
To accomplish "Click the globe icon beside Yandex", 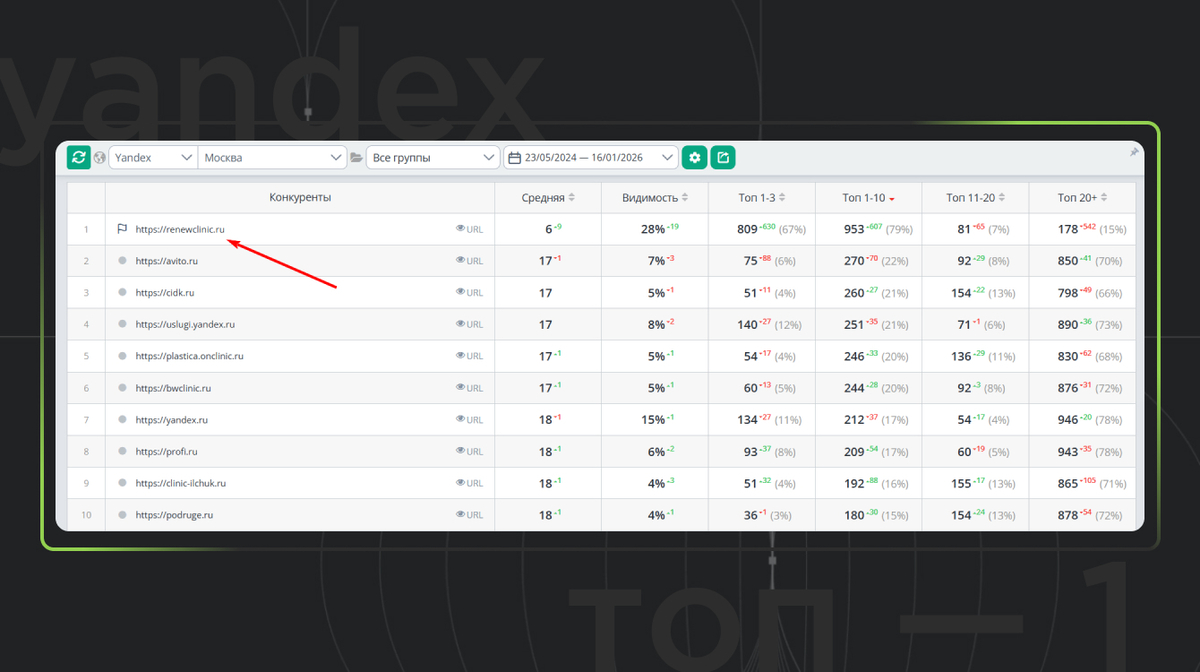I will click(x=100, y=158).
